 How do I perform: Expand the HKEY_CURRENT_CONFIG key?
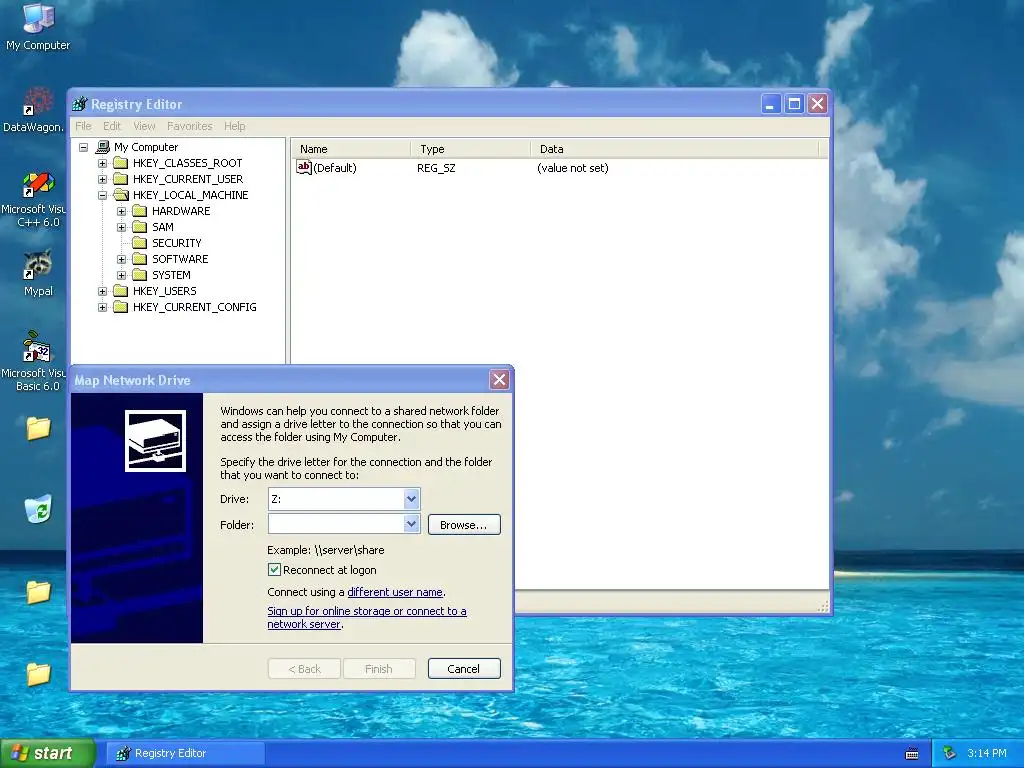pyautogui.click(x=103, y=307)
